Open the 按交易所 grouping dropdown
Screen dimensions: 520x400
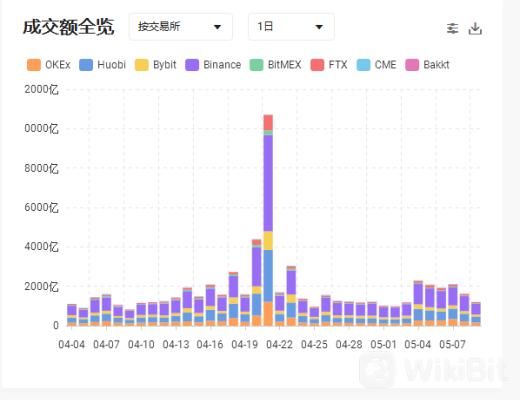(181, 27)
